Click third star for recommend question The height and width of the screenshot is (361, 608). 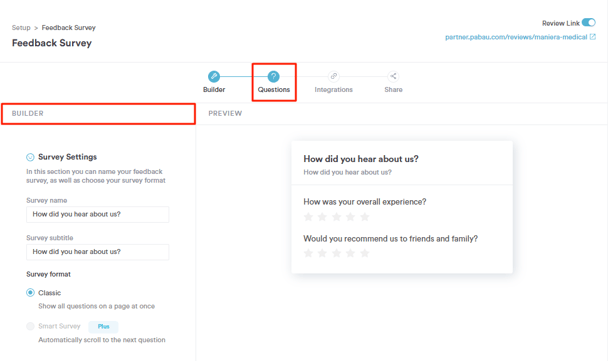(337, 253)
